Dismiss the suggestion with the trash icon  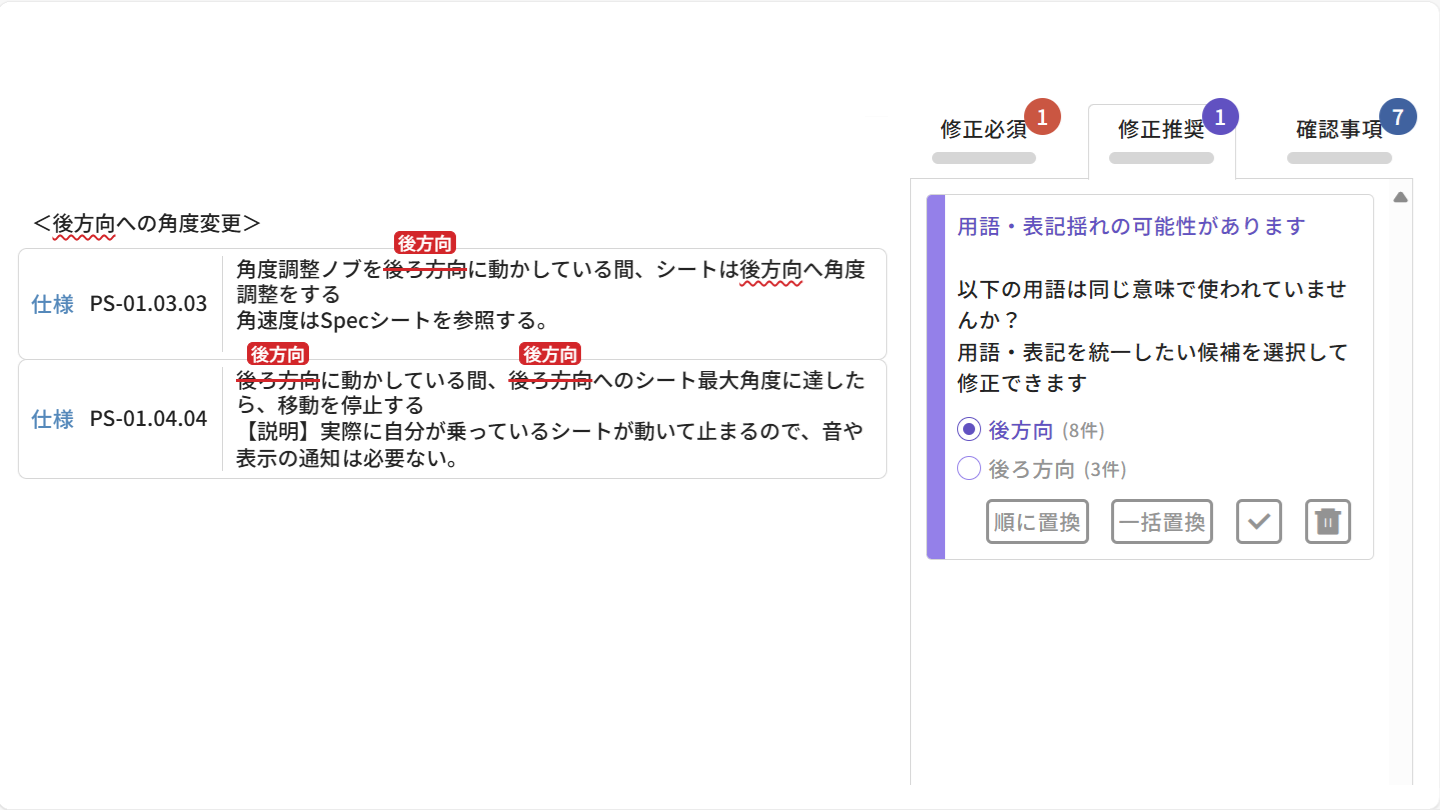click(x=1327, y=521)
